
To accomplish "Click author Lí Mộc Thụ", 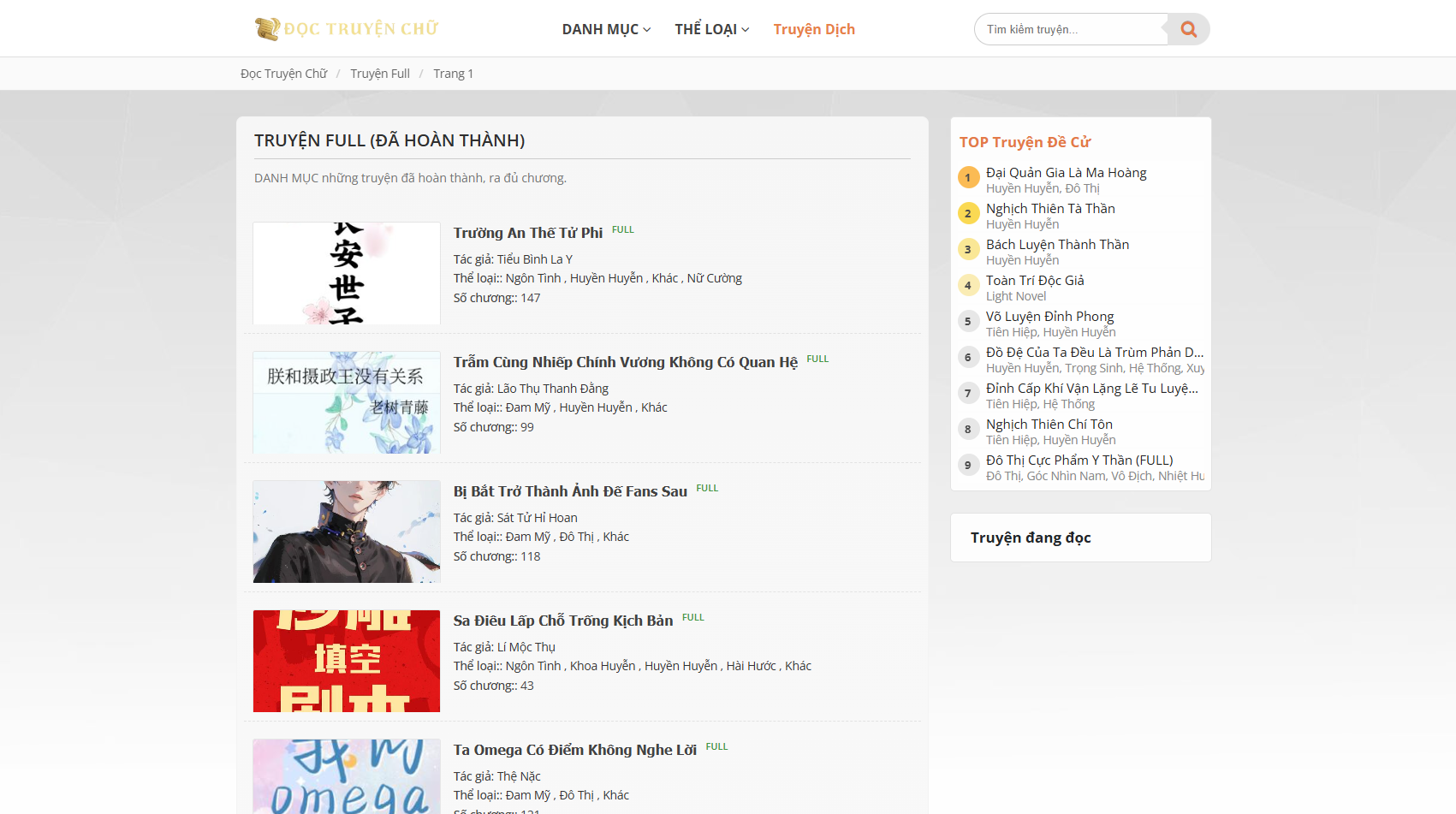I will pyautogui.click(x=526, y=647).
